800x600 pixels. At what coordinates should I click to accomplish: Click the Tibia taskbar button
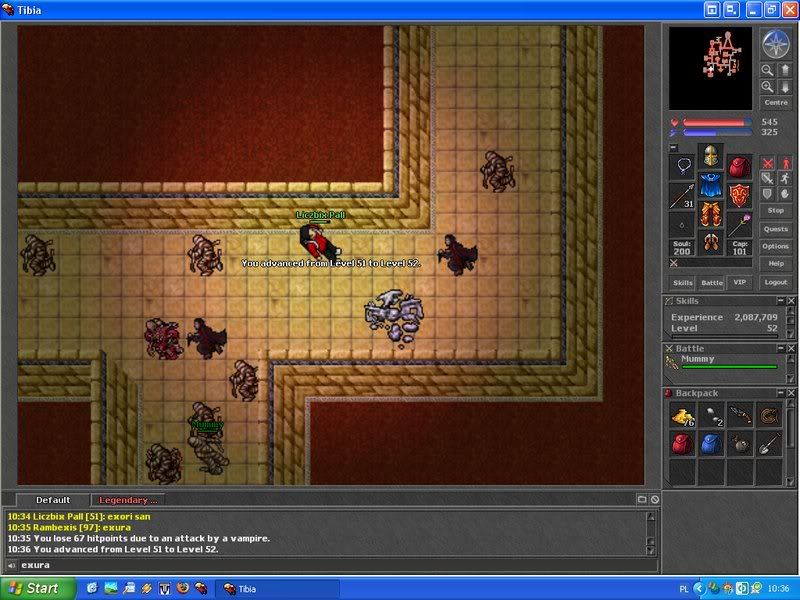[277, 589]
